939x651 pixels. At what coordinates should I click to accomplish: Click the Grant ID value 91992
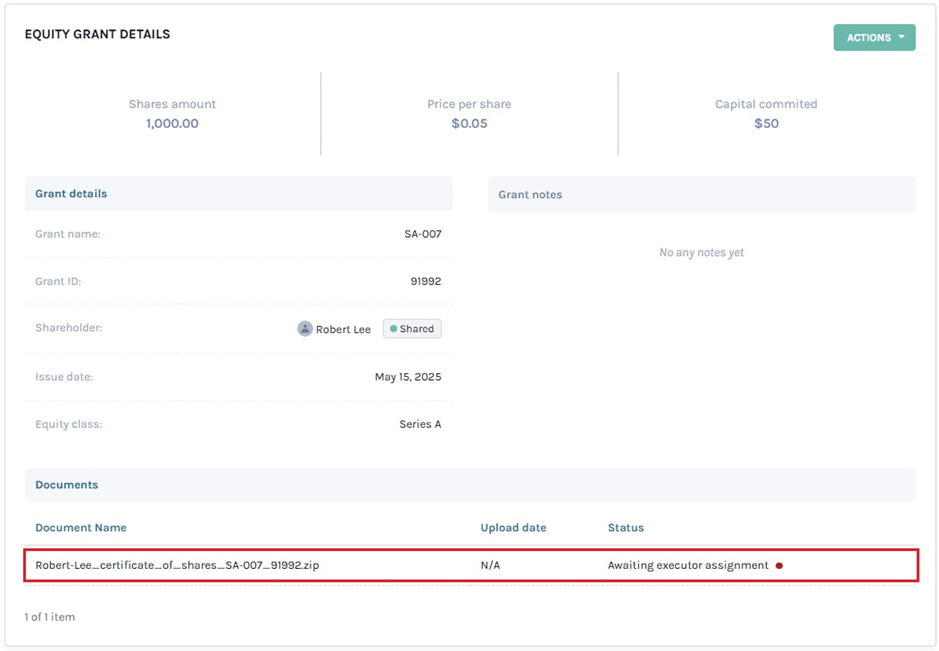coord(425,282)
